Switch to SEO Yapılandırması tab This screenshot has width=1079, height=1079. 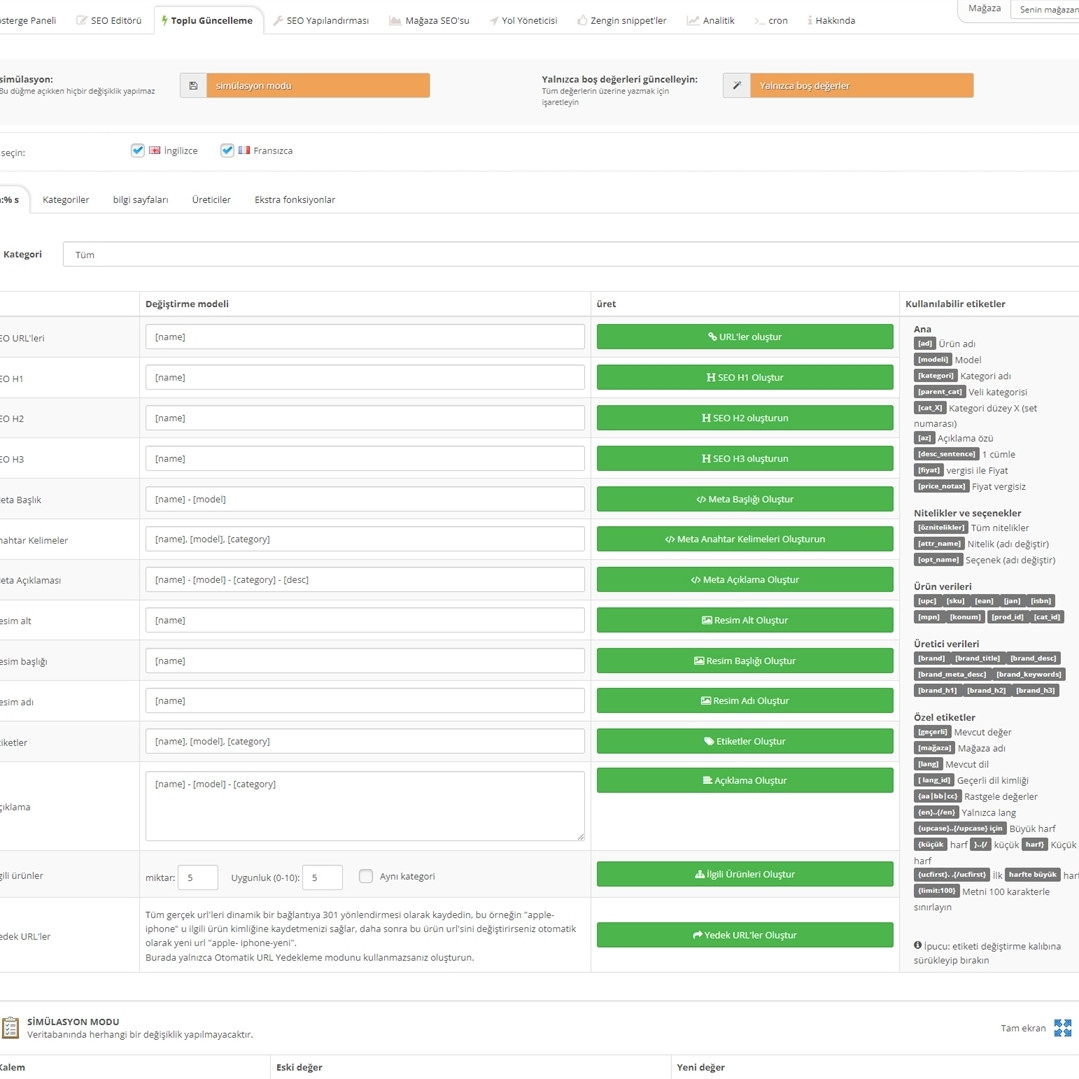(x=321, y=21)
